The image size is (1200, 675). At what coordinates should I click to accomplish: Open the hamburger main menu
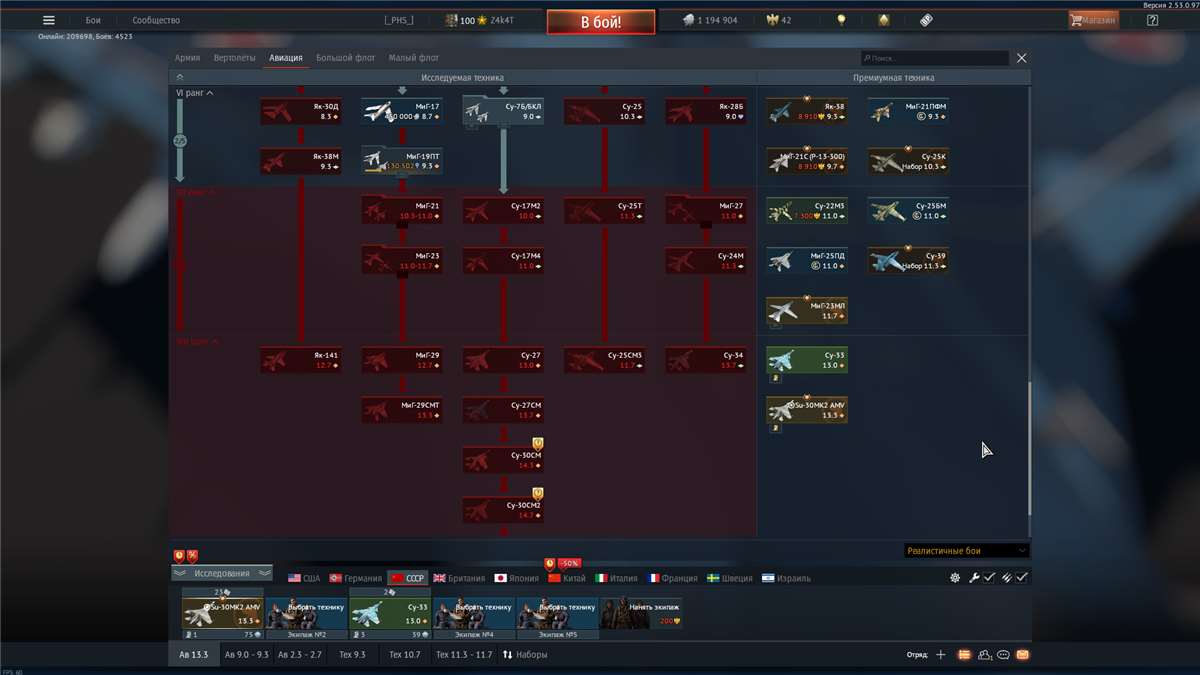click(48, 20)
